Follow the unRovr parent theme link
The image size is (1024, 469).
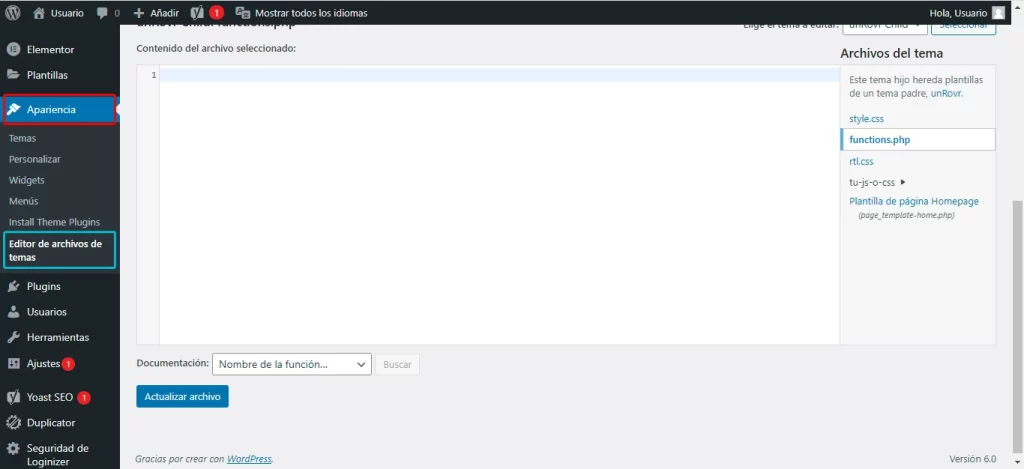click(946, 93)
